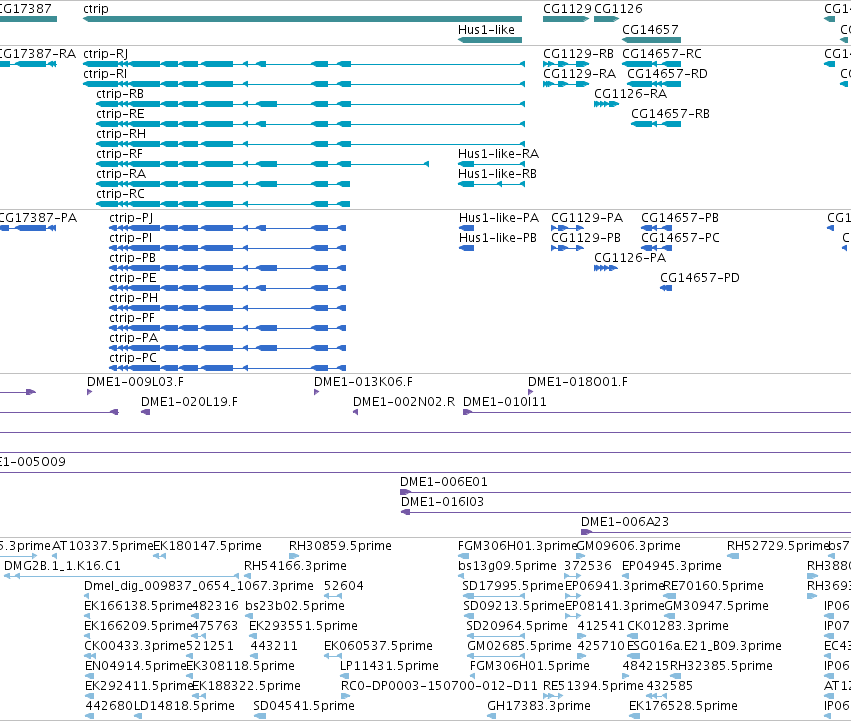Screen dimensions: 851x721
Task: Select the ctrip-PE protein label
Action: pyautogui.click(x=133, y=279)
